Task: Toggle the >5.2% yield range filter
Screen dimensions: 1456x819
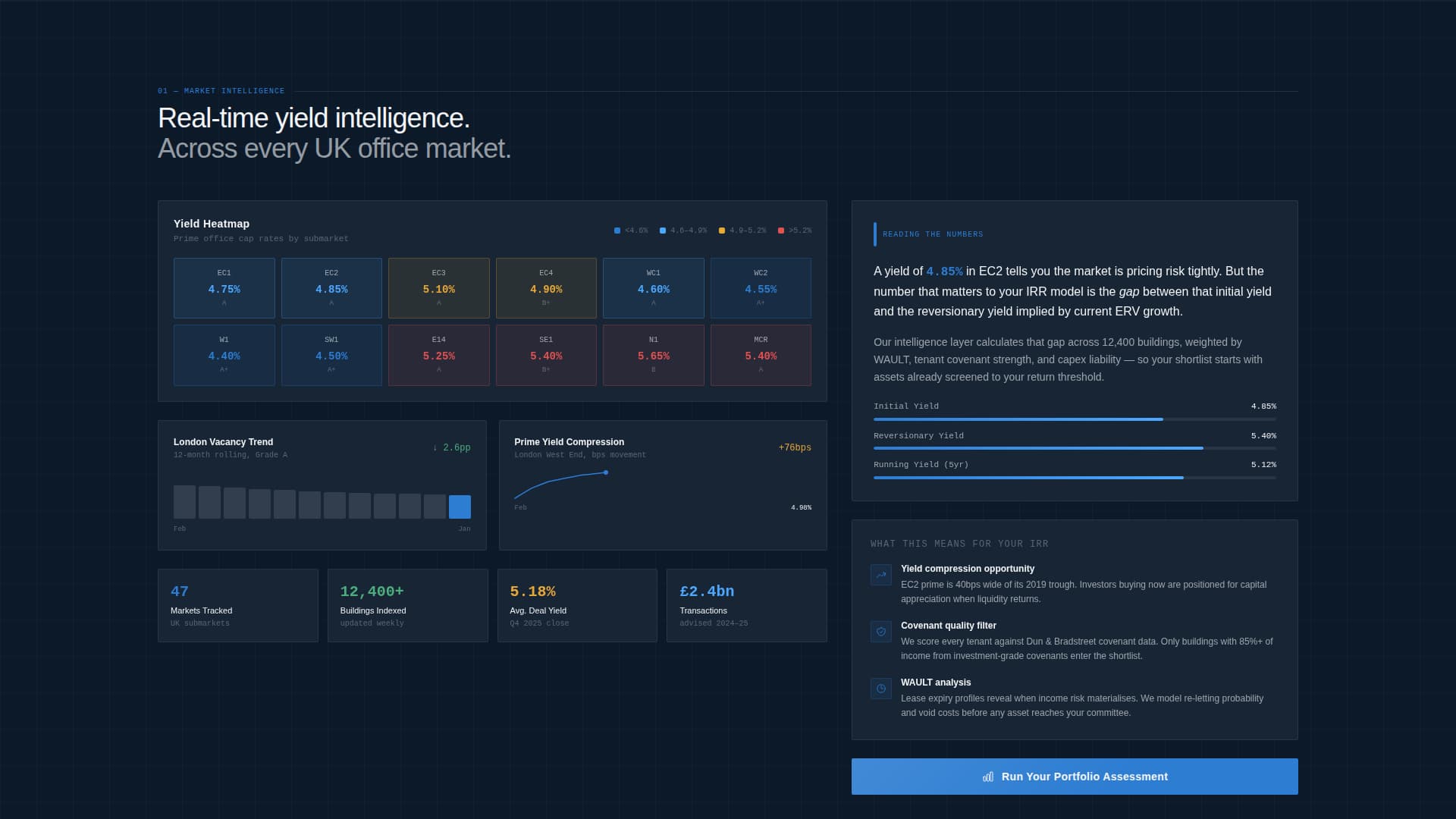Action: (x=780, y=230)
